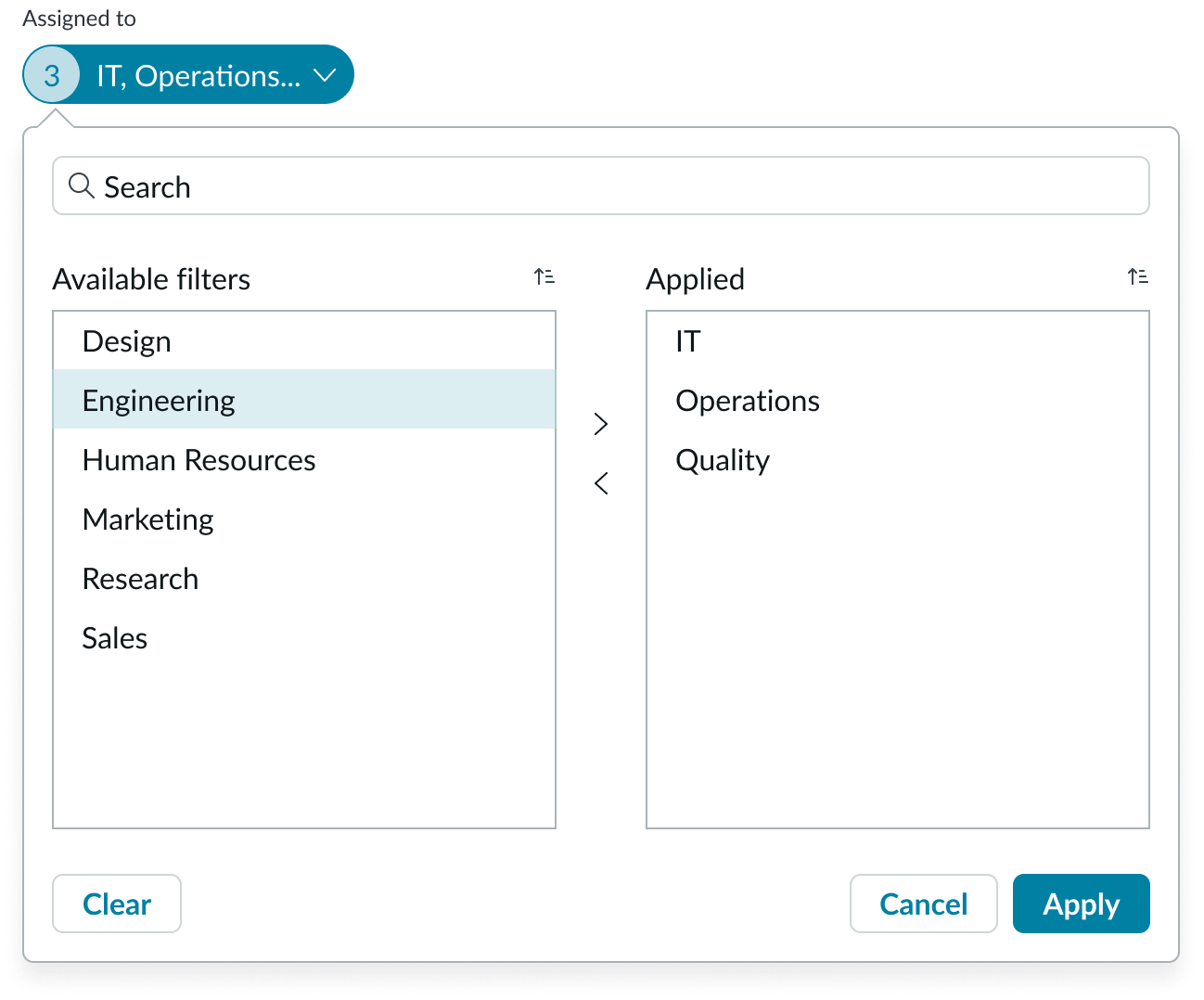Expand the Assigned to filter pill
Image resolution: width=1204 pixels, height=1000 pixels.
click(186, 74)
